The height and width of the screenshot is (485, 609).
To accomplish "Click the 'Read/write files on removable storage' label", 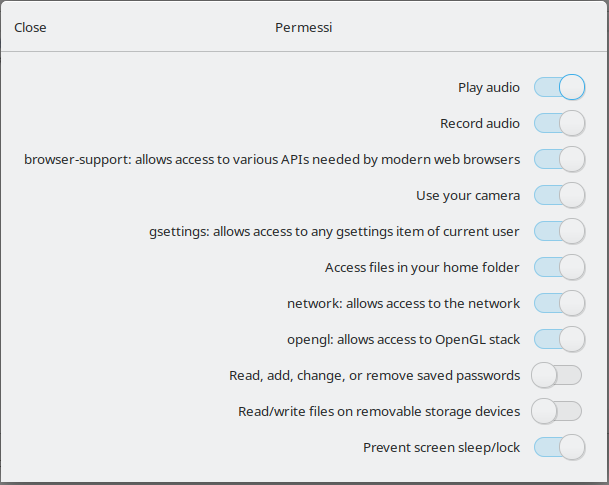I will click(379, 412).
